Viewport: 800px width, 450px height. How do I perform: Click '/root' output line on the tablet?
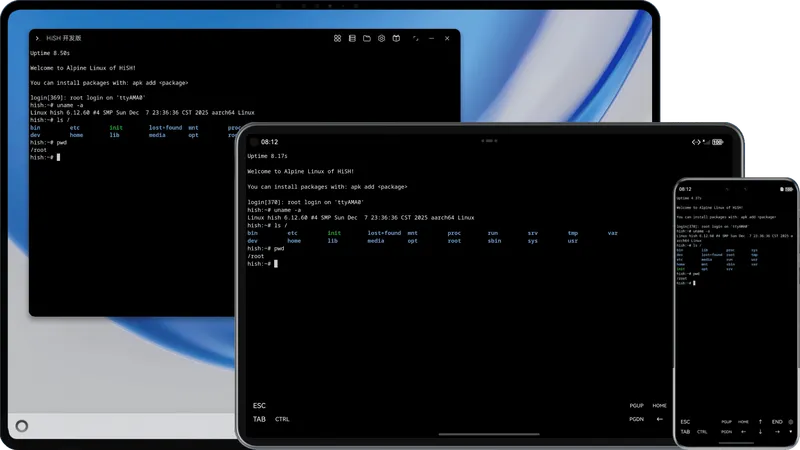(256, 256)
